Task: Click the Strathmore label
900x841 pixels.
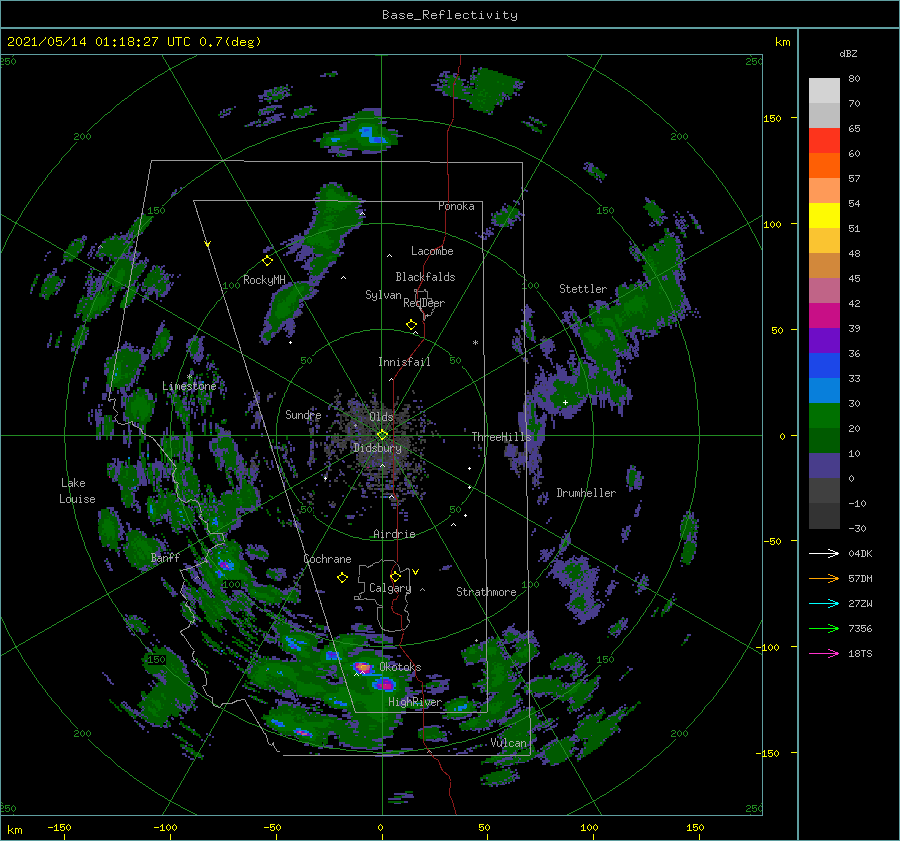Action: tap(486, 592)
